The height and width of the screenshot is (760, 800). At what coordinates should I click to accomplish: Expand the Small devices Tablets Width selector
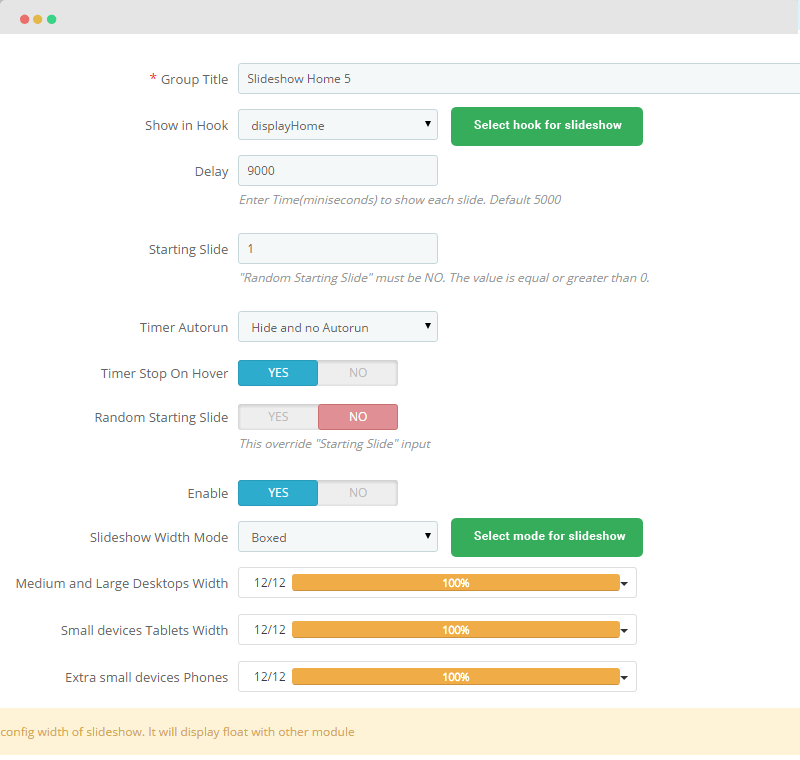point(437,629)
